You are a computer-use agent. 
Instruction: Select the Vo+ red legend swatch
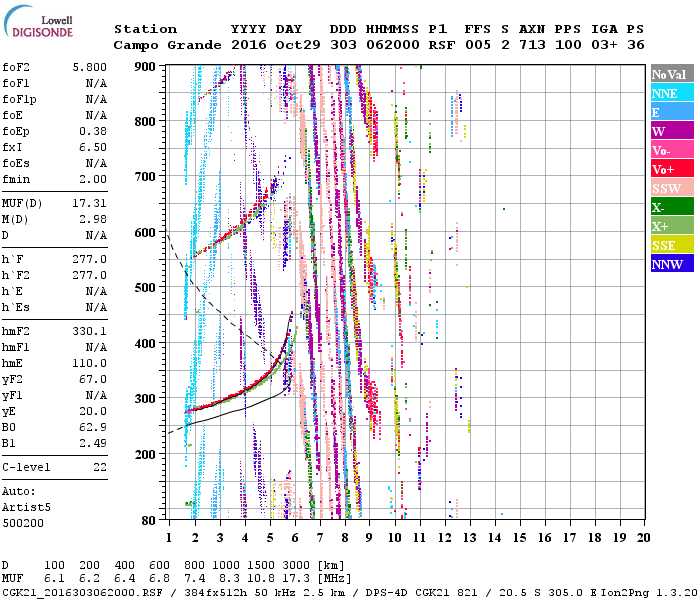point(672,169)
